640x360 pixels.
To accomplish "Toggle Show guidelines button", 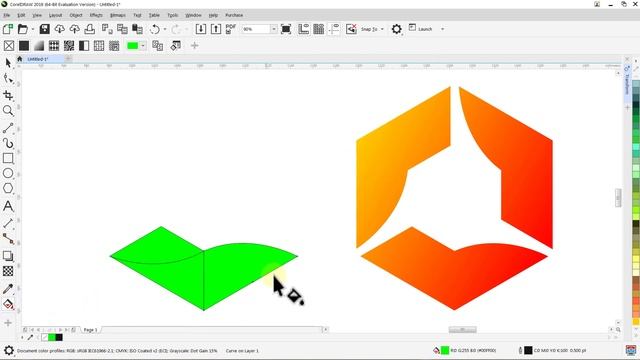I will [x=334, y=29].
